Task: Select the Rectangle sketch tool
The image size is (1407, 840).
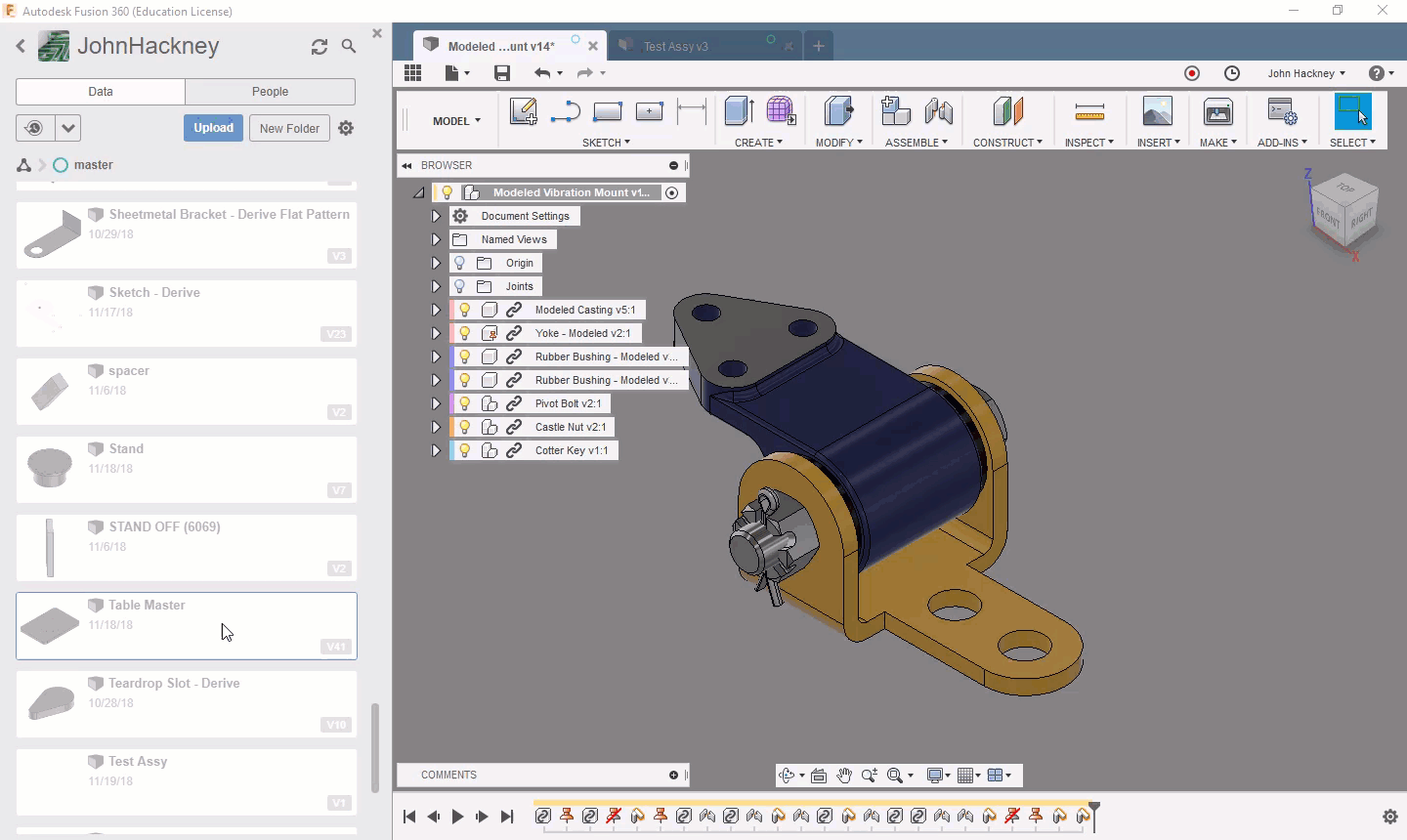Action: [607, 111]
